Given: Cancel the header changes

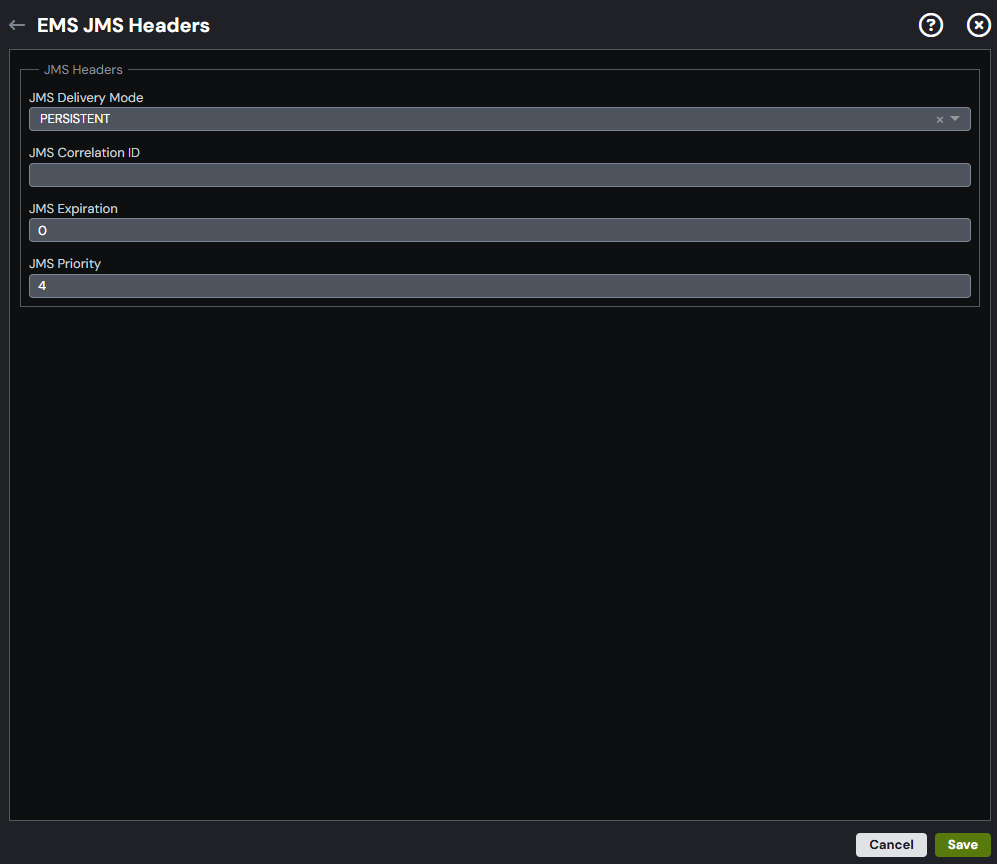Looking at the screenshot, I should point(891,844).
